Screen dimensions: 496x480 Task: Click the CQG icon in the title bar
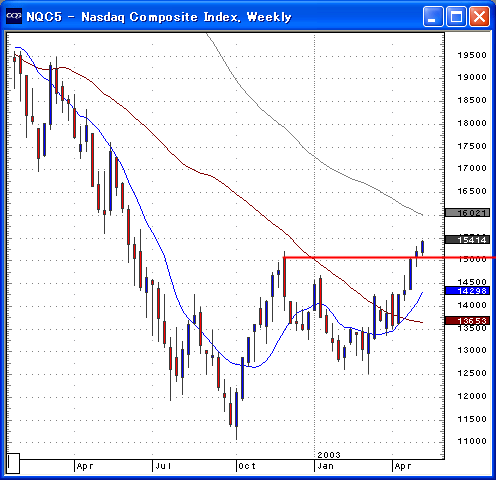click(14, 15)
